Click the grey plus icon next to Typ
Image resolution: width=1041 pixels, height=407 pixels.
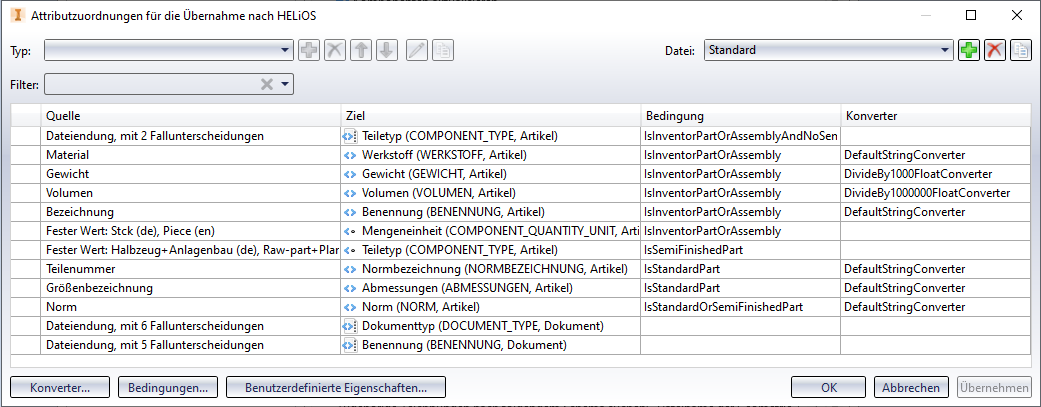309,50
